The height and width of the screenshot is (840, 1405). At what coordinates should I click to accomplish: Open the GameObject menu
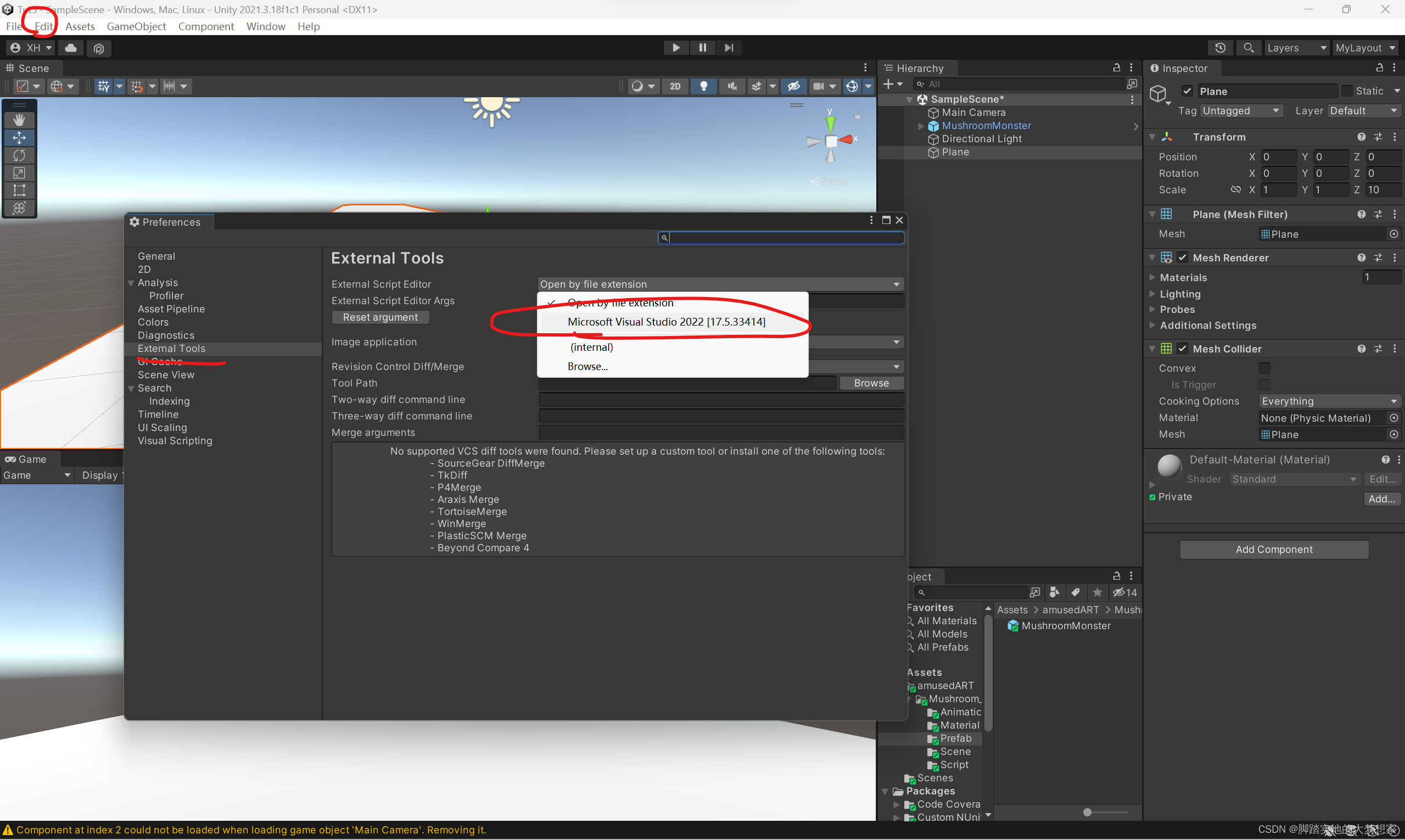[136, 26]
